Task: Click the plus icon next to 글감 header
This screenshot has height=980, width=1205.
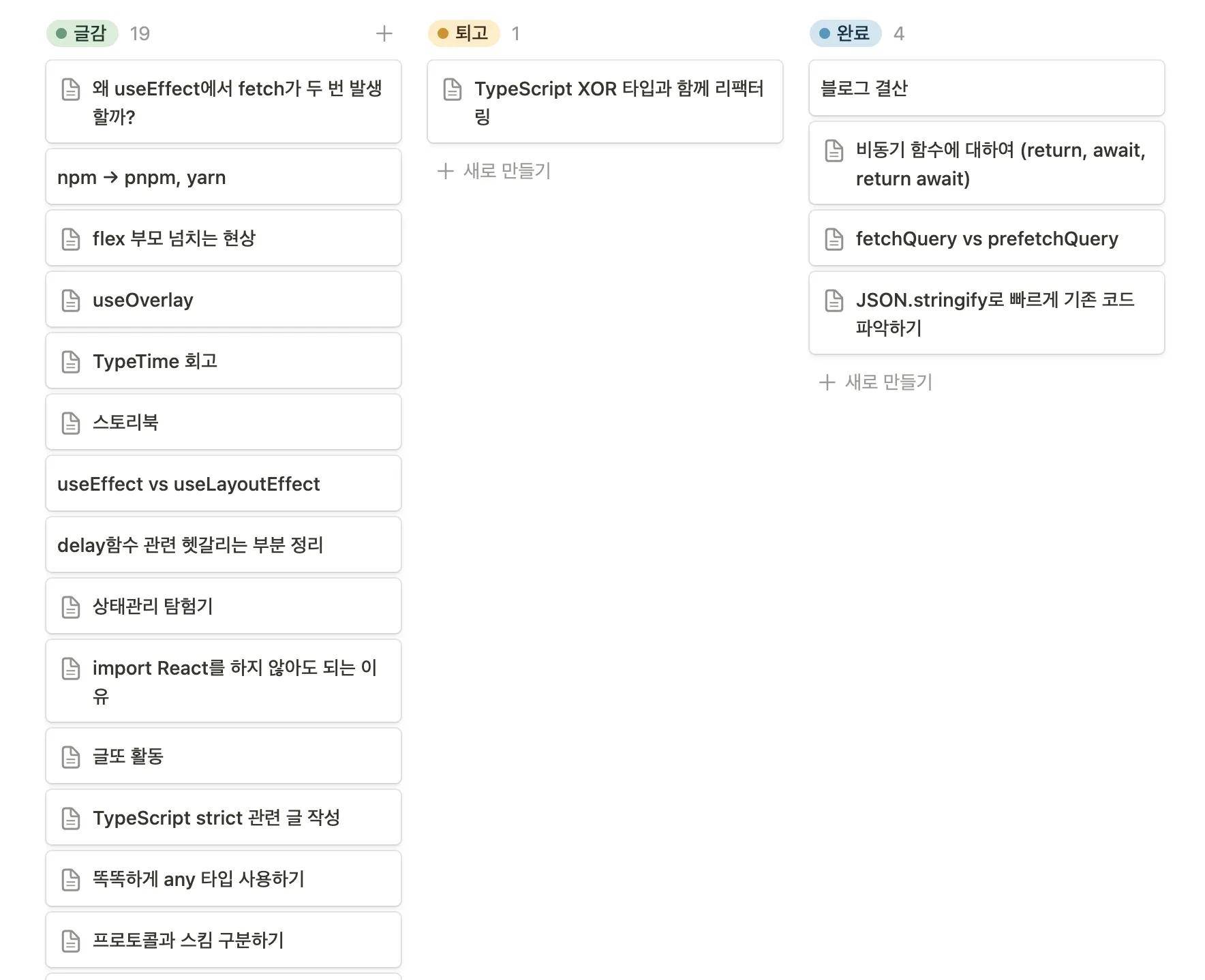Action: [385, 33]
